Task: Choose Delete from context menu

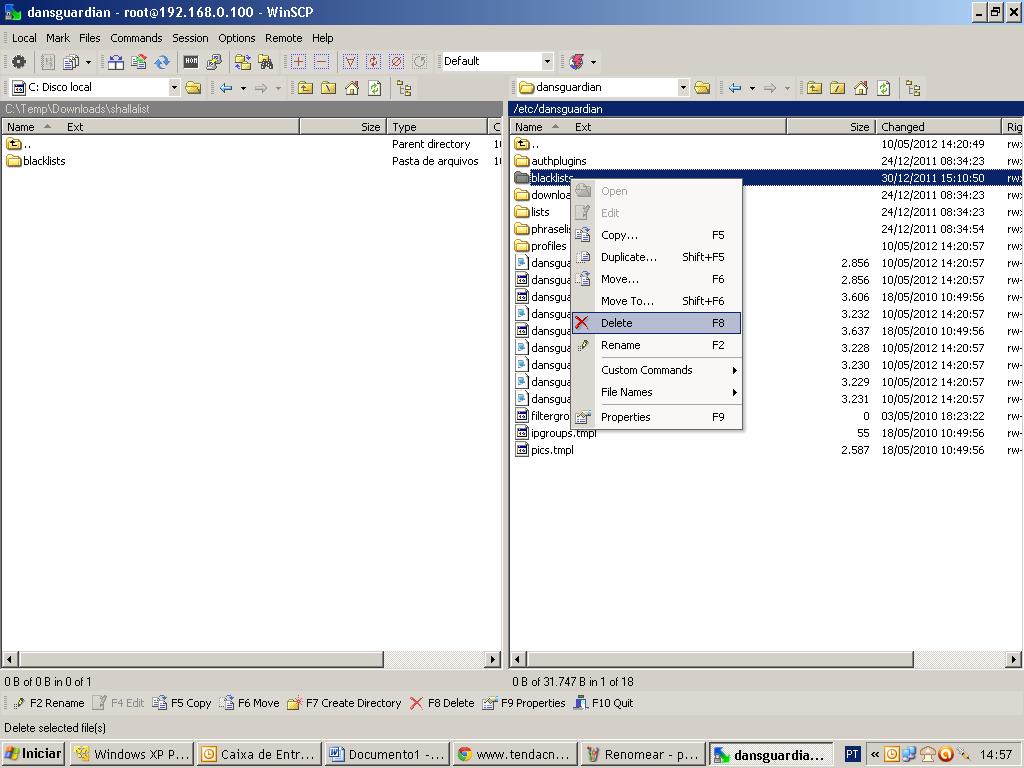Action: point(657,323)
